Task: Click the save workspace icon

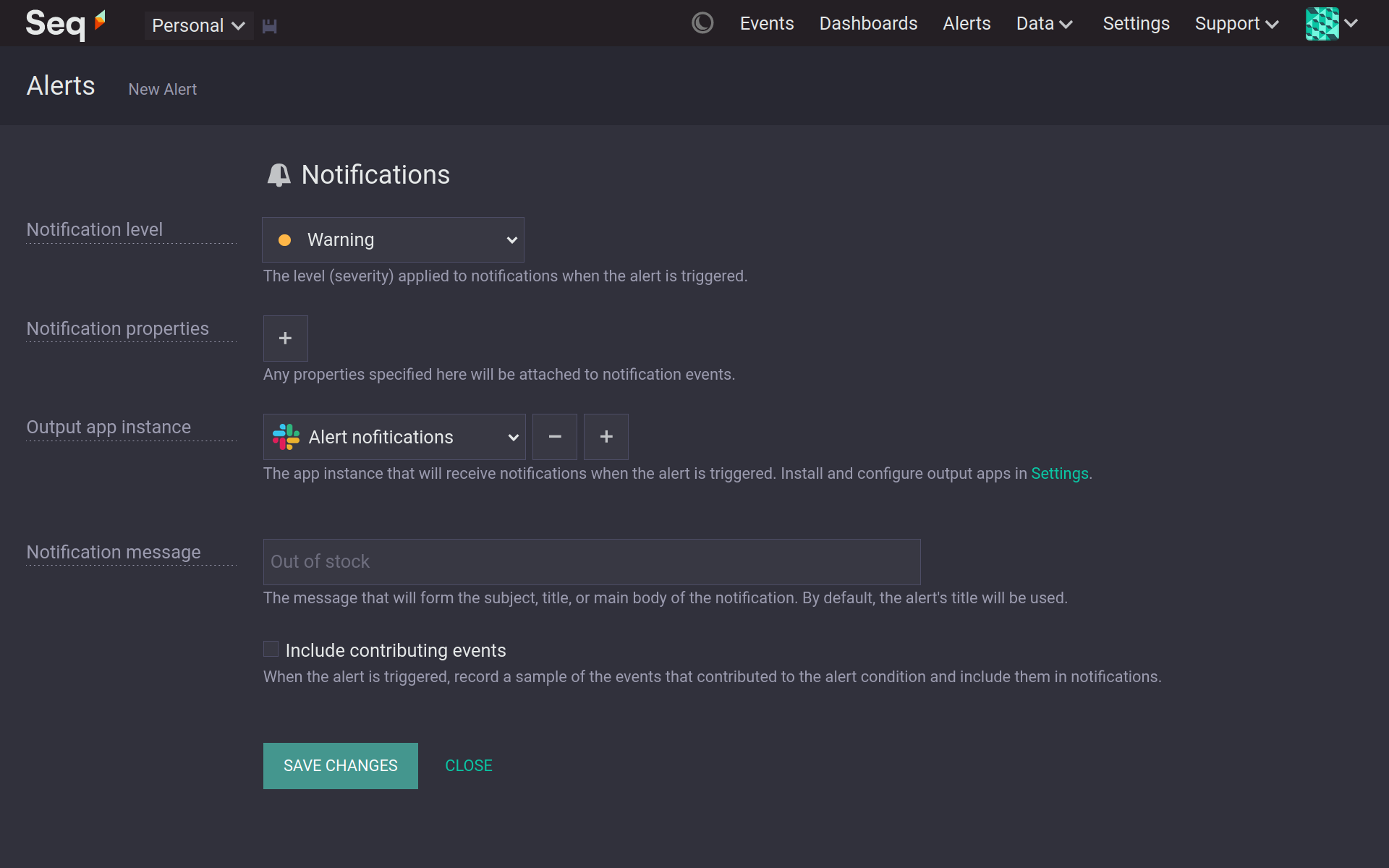Action: click(x=270, y=26)
